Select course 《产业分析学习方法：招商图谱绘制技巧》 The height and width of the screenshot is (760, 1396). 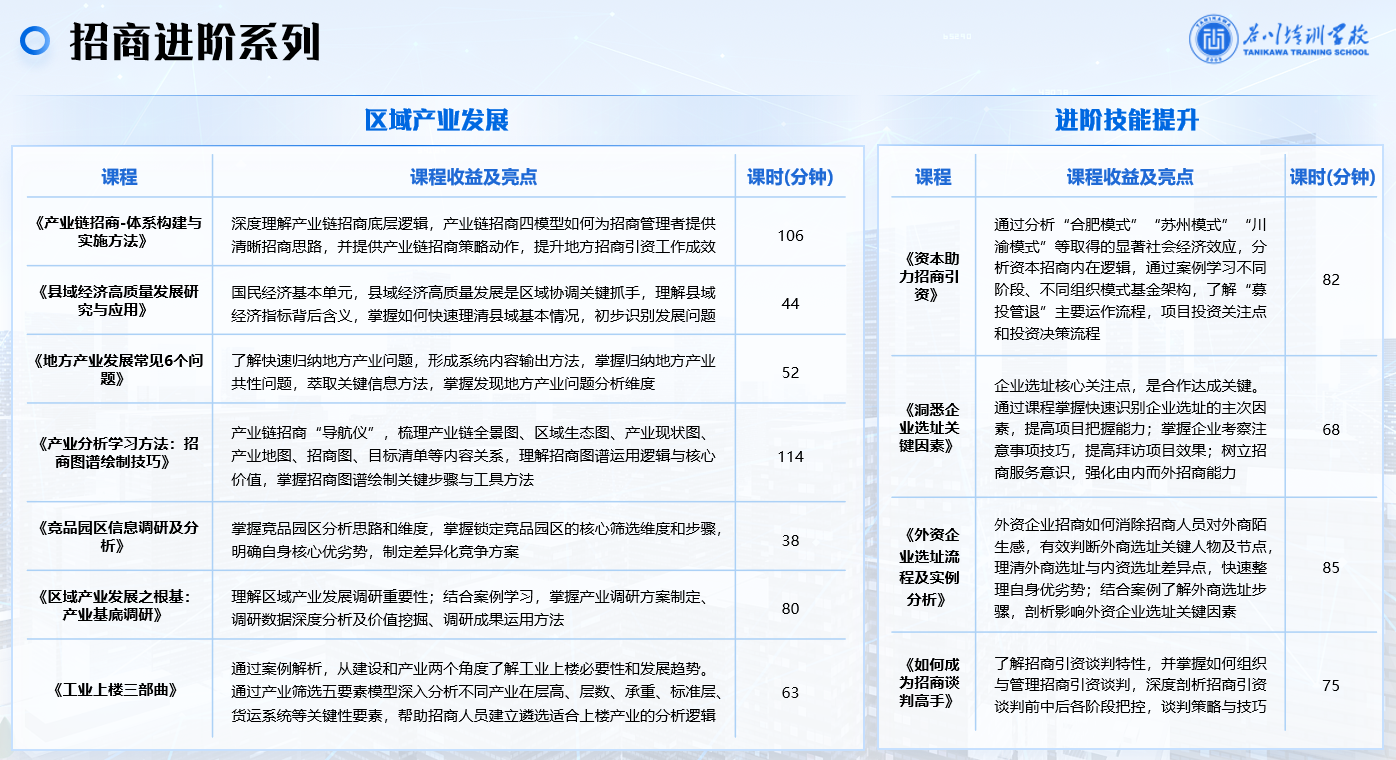118,452
